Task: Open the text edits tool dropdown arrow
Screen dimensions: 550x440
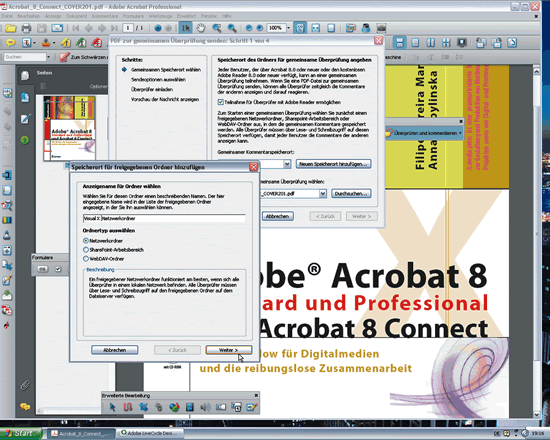Action: point(34,43)
